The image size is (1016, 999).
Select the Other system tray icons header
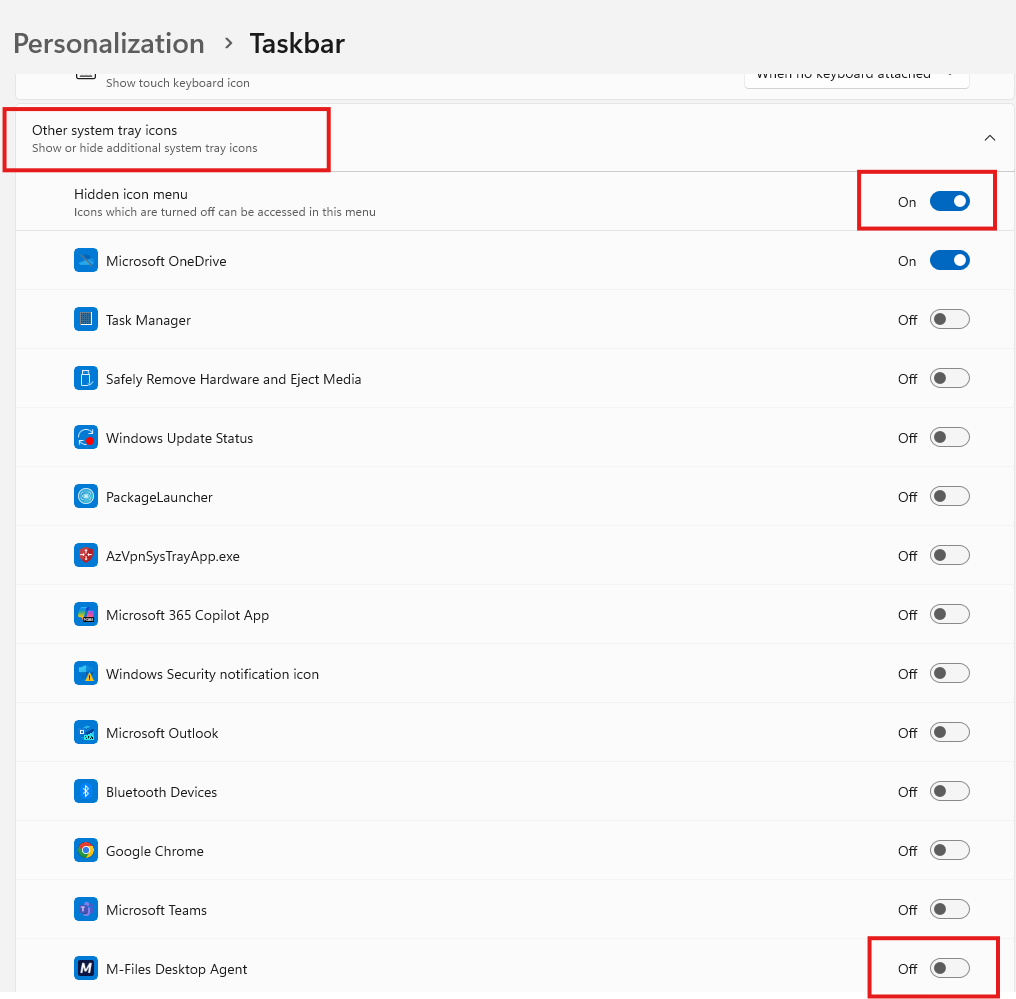click(514, 138)
